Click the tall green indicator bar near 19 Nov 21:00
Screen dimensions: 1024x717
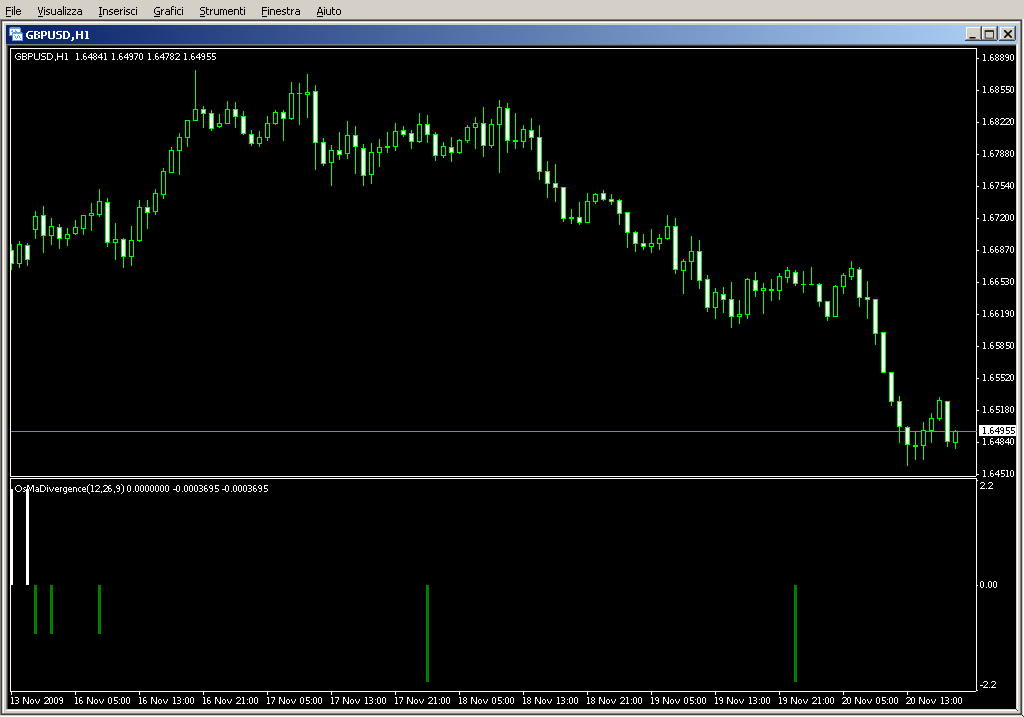tap(795, 632)
